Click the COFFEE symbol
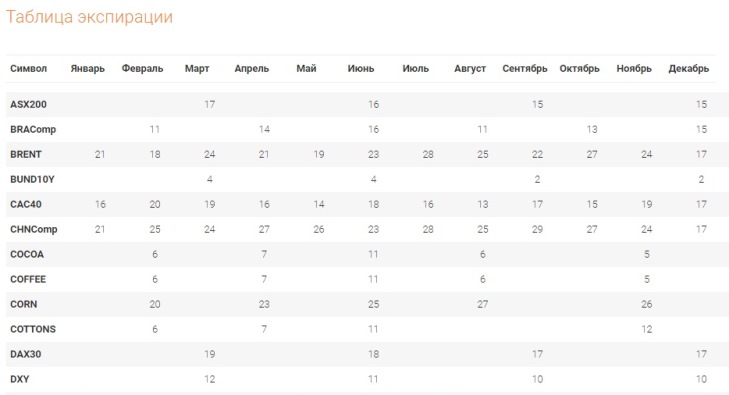 (x=28, y=279)
